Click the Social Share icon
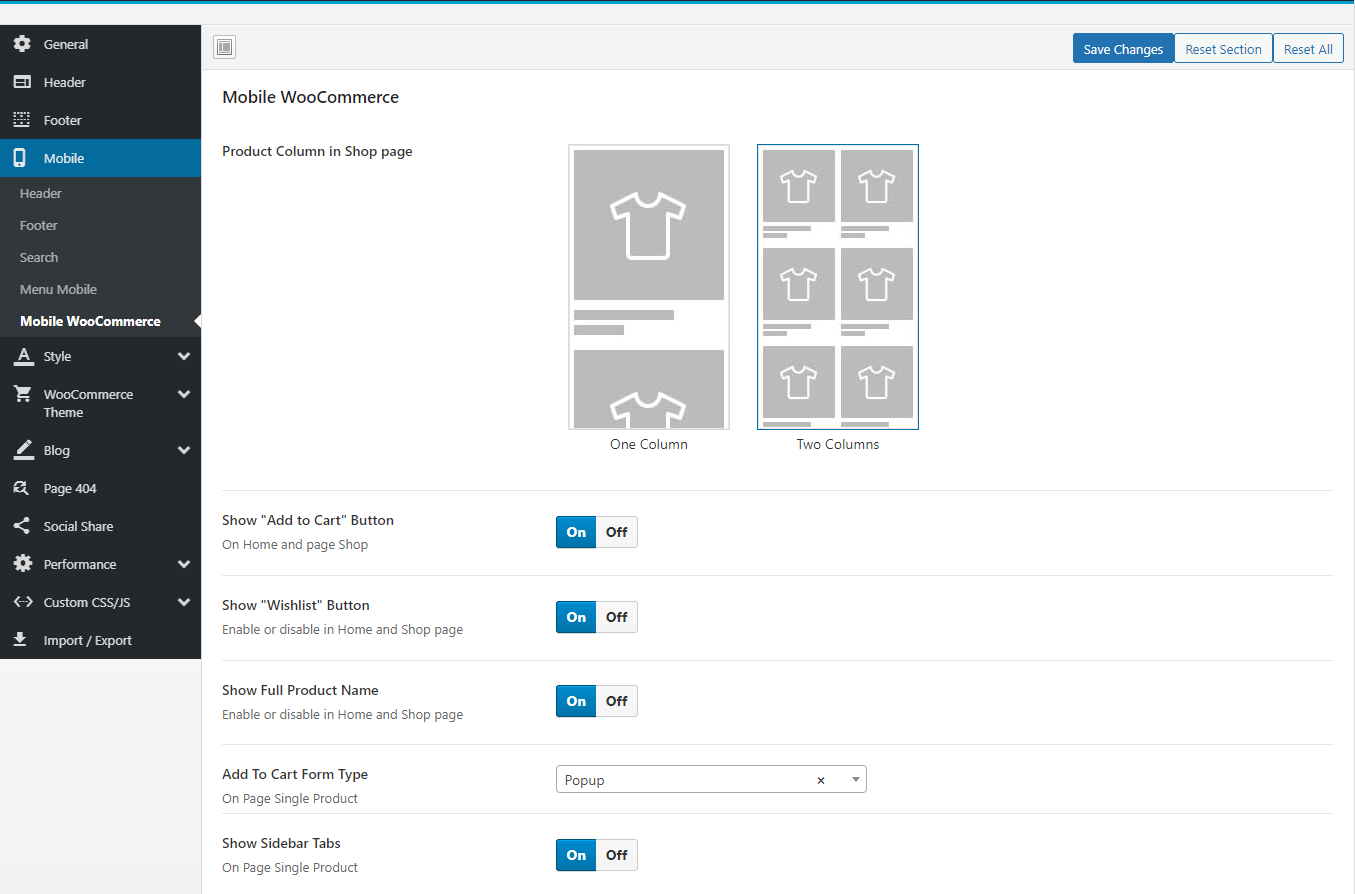This screenshot has width=1355, height=894. (22, 526)
